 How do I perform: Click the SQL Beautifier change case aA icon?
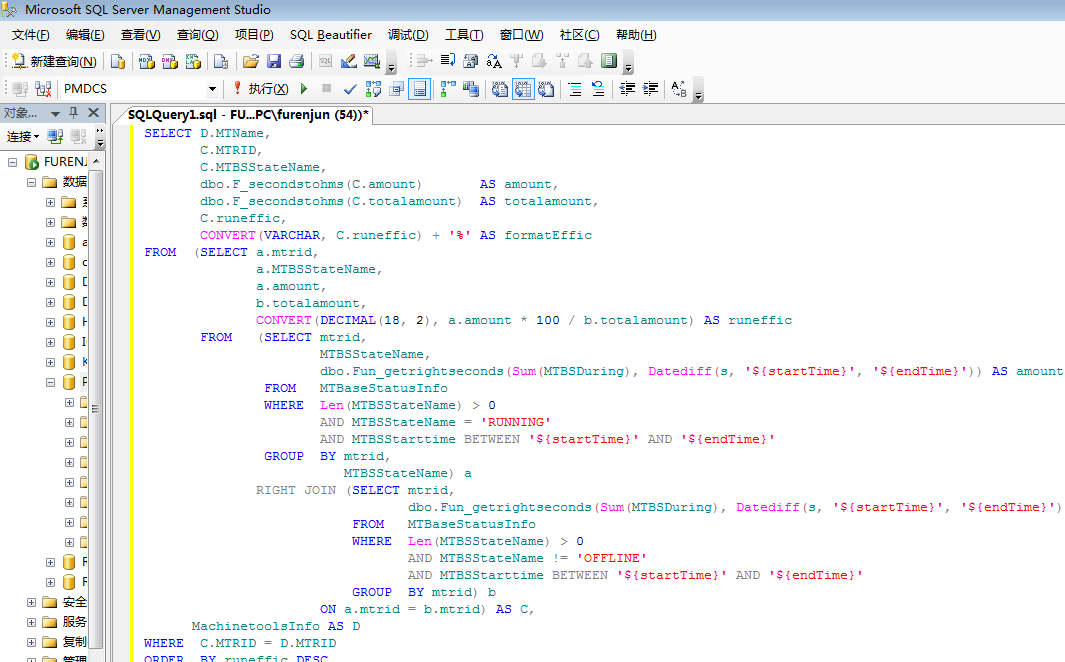click(494, 62)
